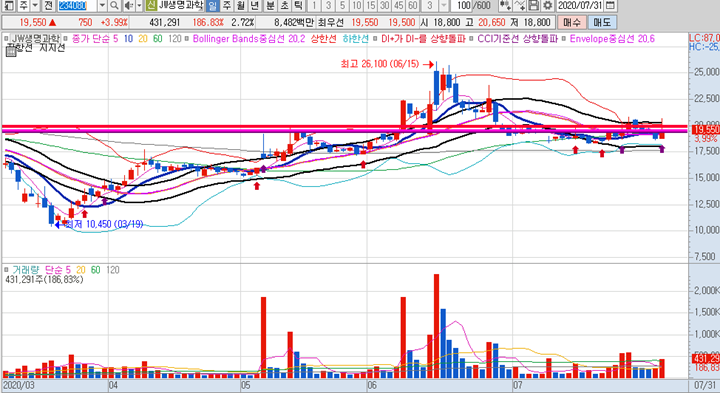720x393 pixels.
Task: Open the custom interval dropdown arrow
Action: [x=444, y=6]
